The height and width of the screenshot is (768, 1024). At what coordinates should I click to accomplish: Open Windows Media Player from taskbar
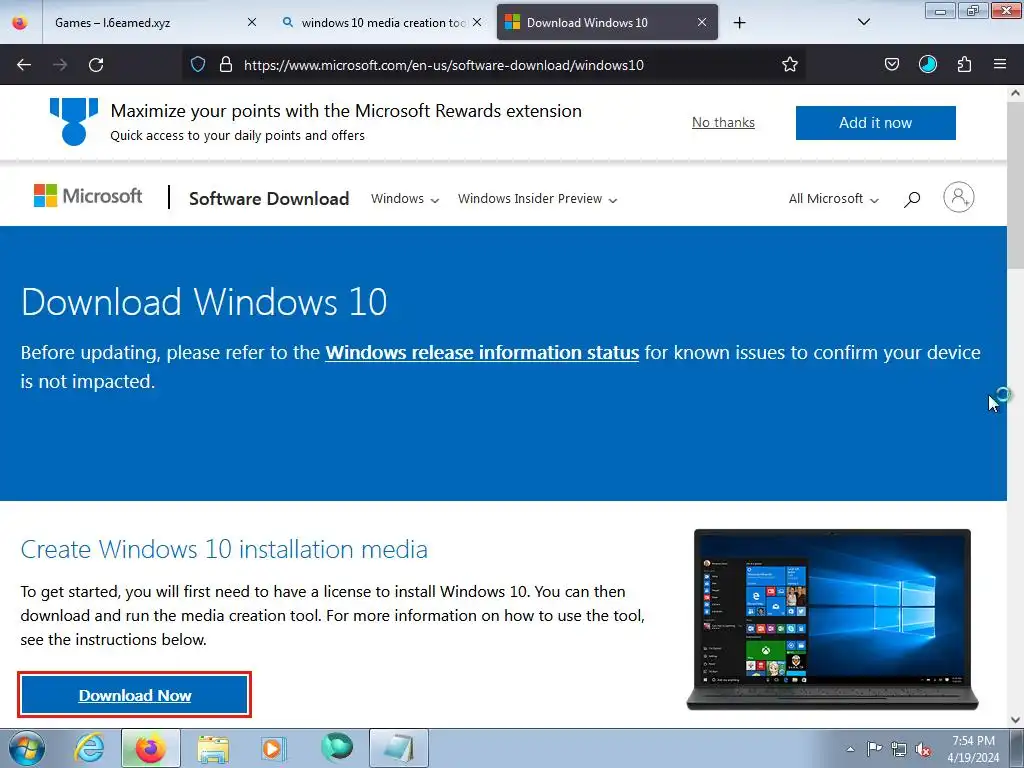tap(273, 748)
